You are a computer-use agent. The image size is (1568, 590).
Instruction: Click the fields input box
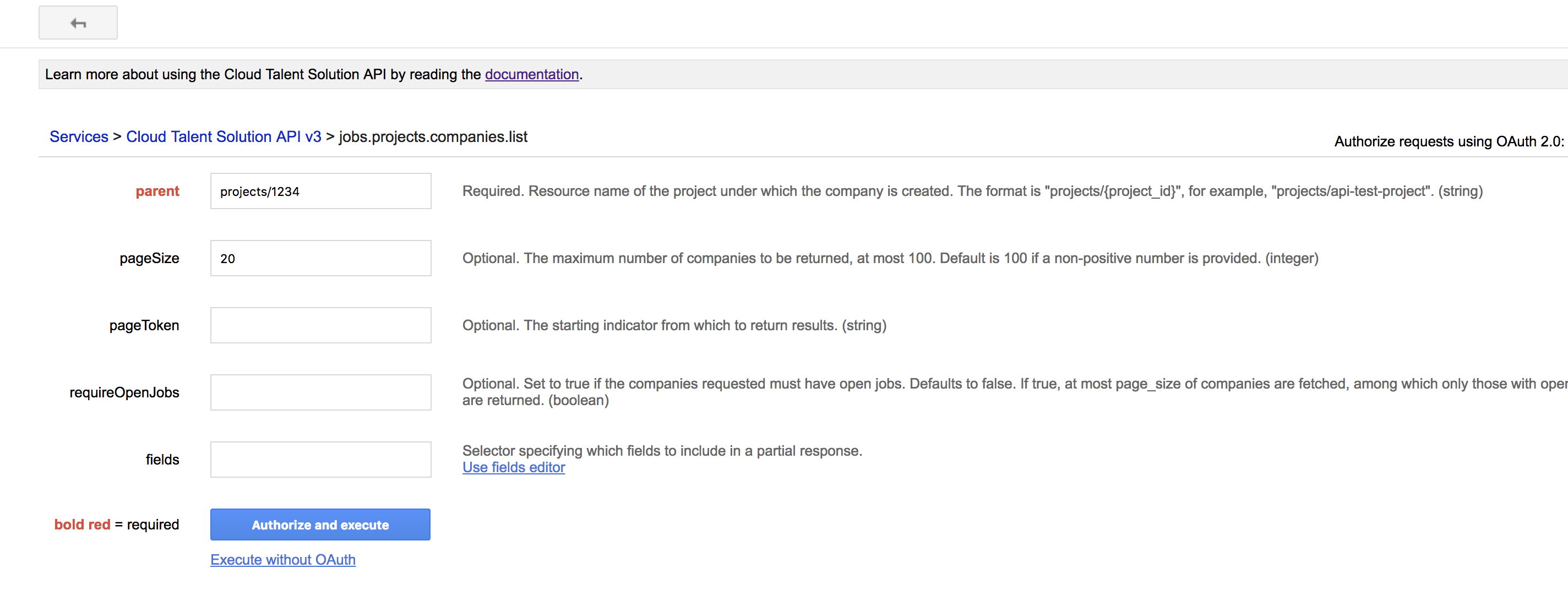pos(320,459)
